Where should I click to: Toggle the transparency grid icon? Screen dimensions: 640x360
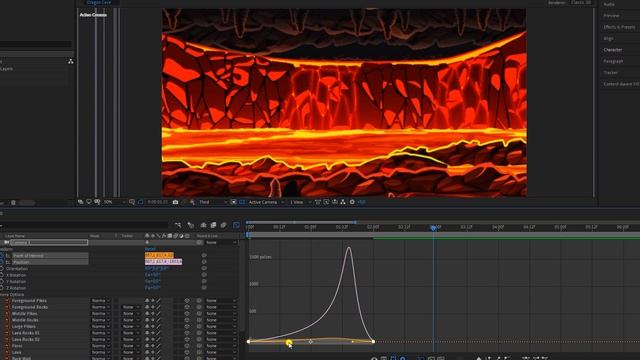(x=242, y=202)
